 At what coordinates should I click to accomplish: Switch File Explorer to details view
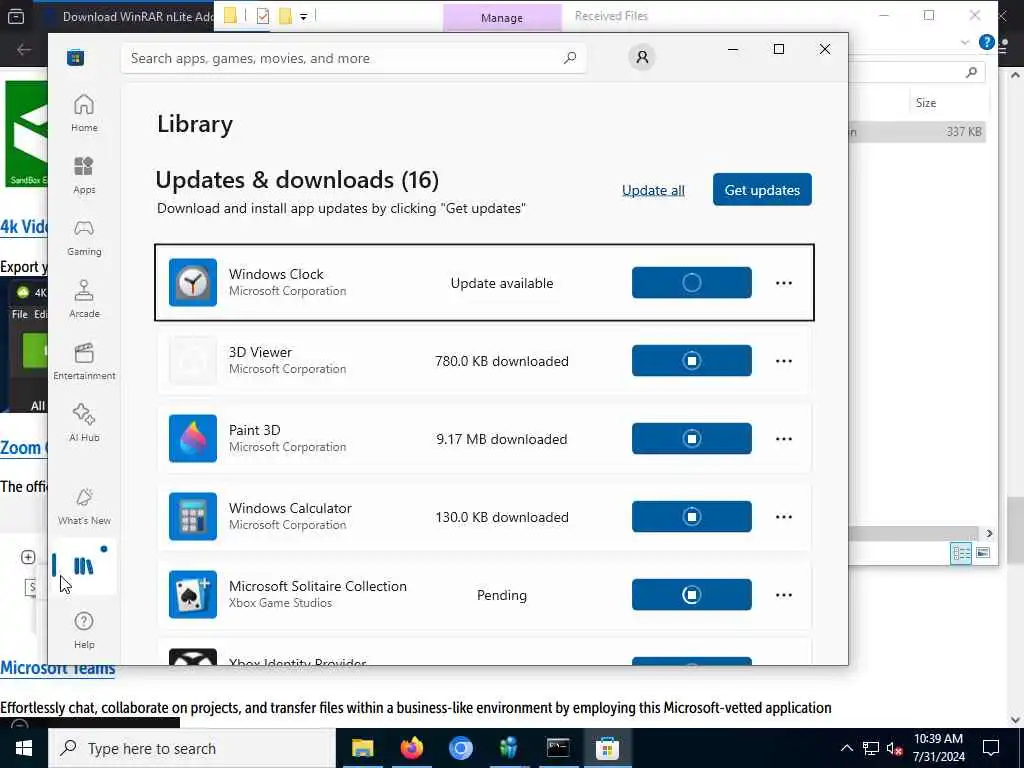(x=961, y=554)
